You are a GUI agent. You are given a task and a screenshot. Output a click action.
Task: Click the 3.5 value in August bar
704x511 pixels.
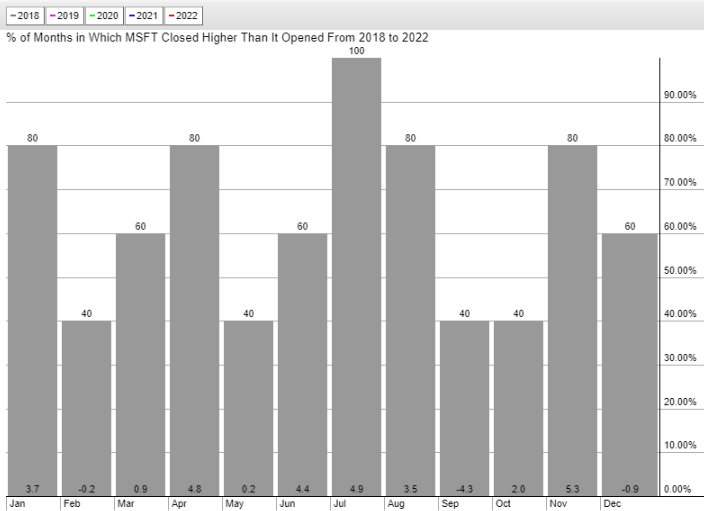(410, 489)
